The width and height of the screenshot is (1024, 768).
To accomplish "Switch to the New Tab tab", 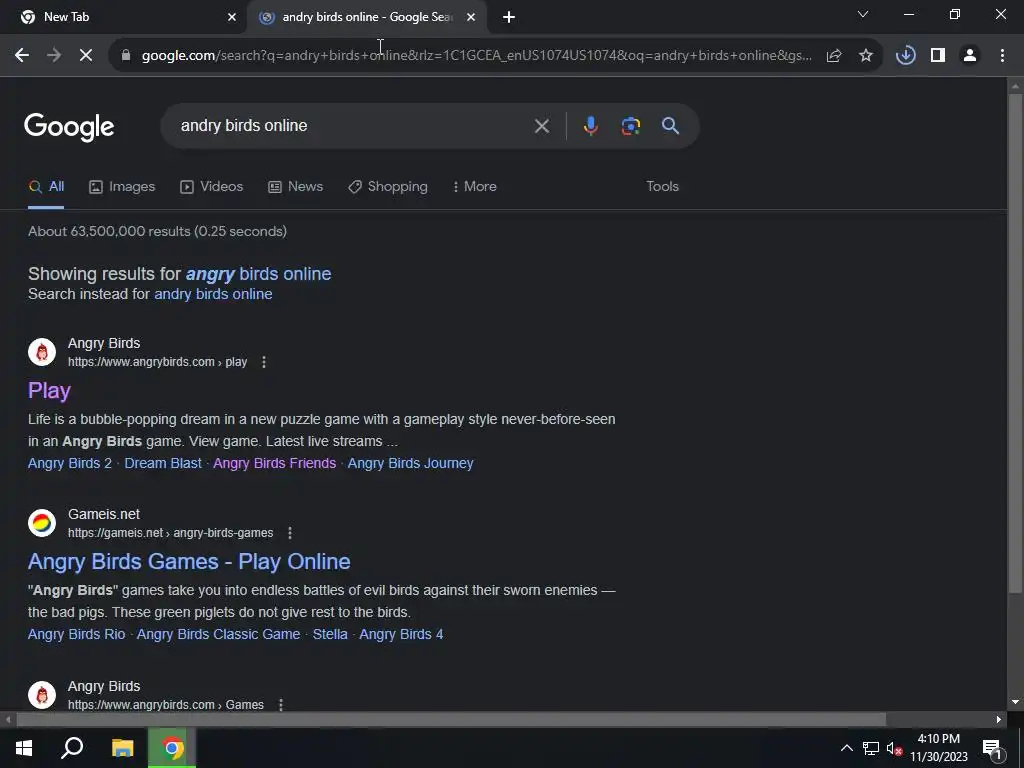I will [124, 17].
